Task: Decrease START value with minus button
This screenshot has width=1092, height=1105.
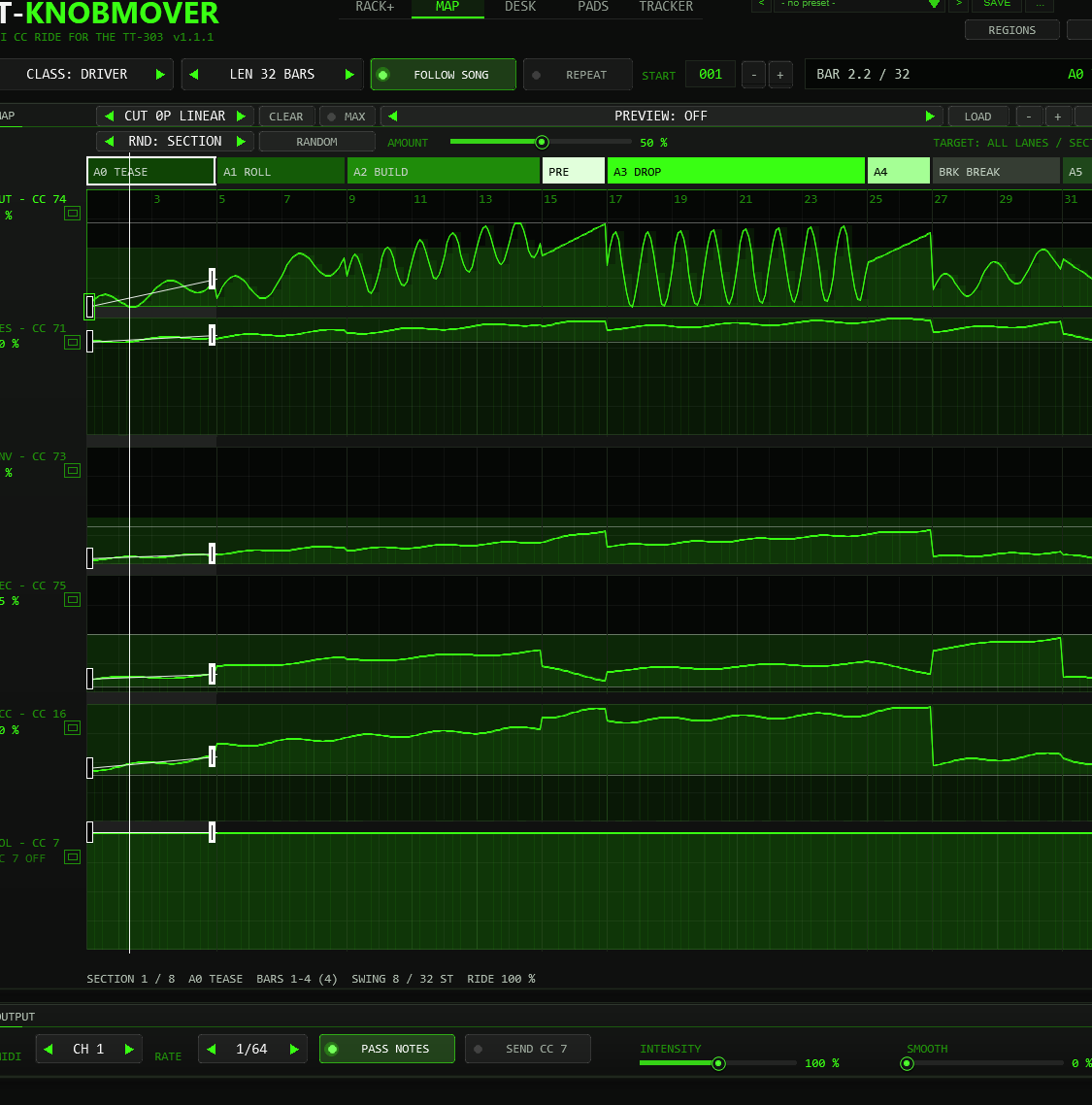Action: point(754,75)
